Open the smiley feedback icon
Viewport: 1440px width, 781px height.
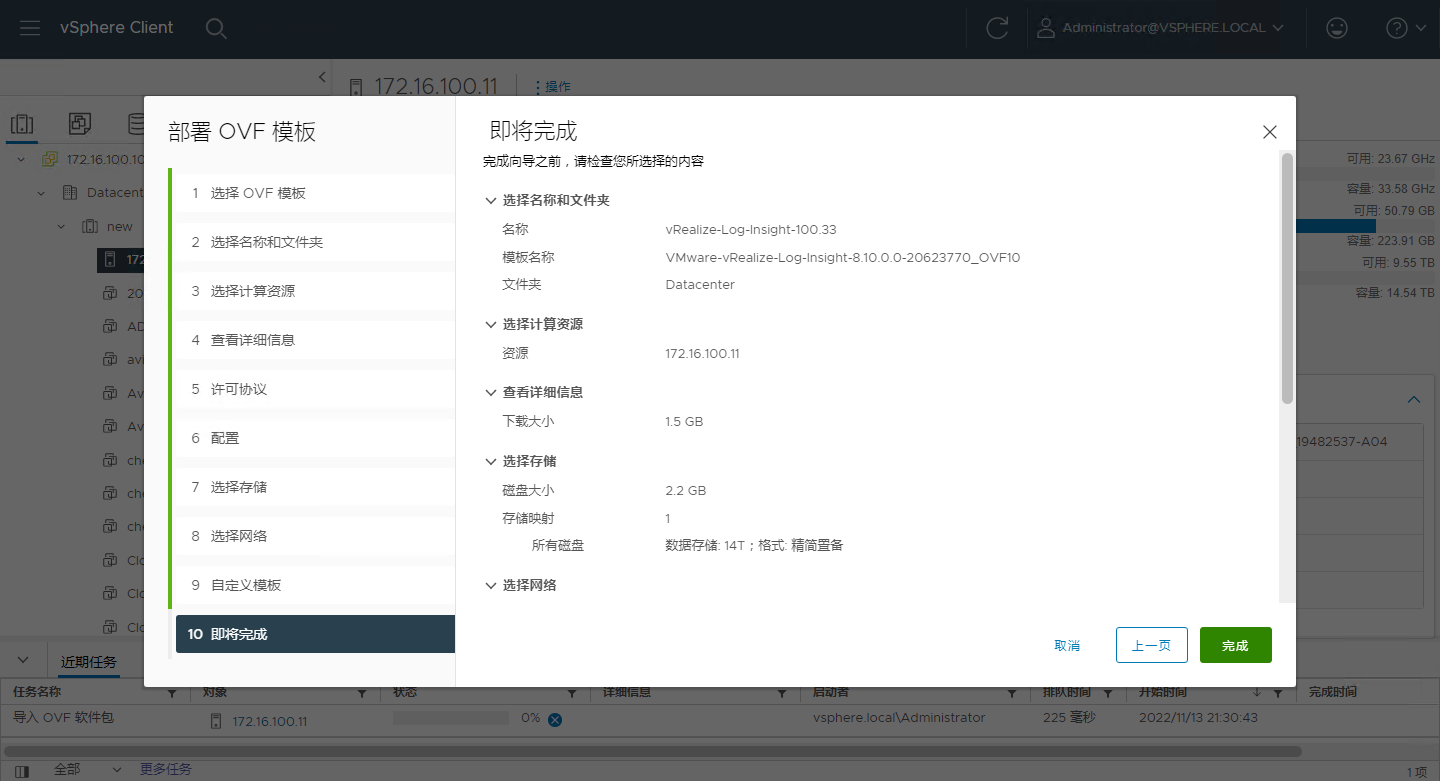coord(1336,28)
